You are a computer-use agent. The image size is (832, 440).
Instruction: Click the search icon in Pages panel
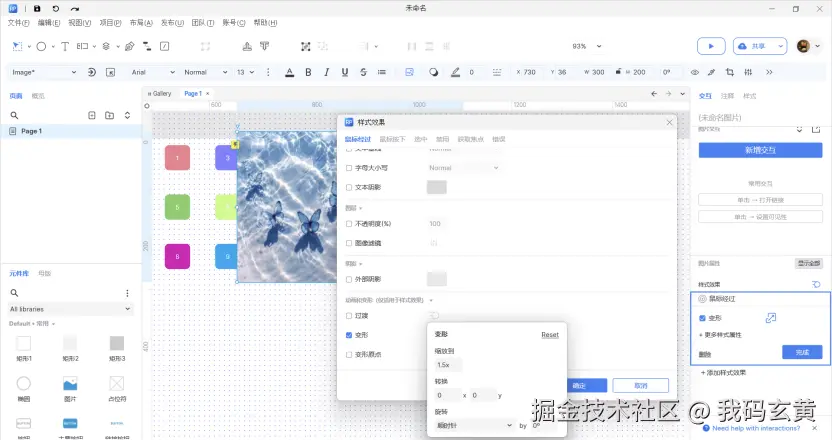click(14, 115)
